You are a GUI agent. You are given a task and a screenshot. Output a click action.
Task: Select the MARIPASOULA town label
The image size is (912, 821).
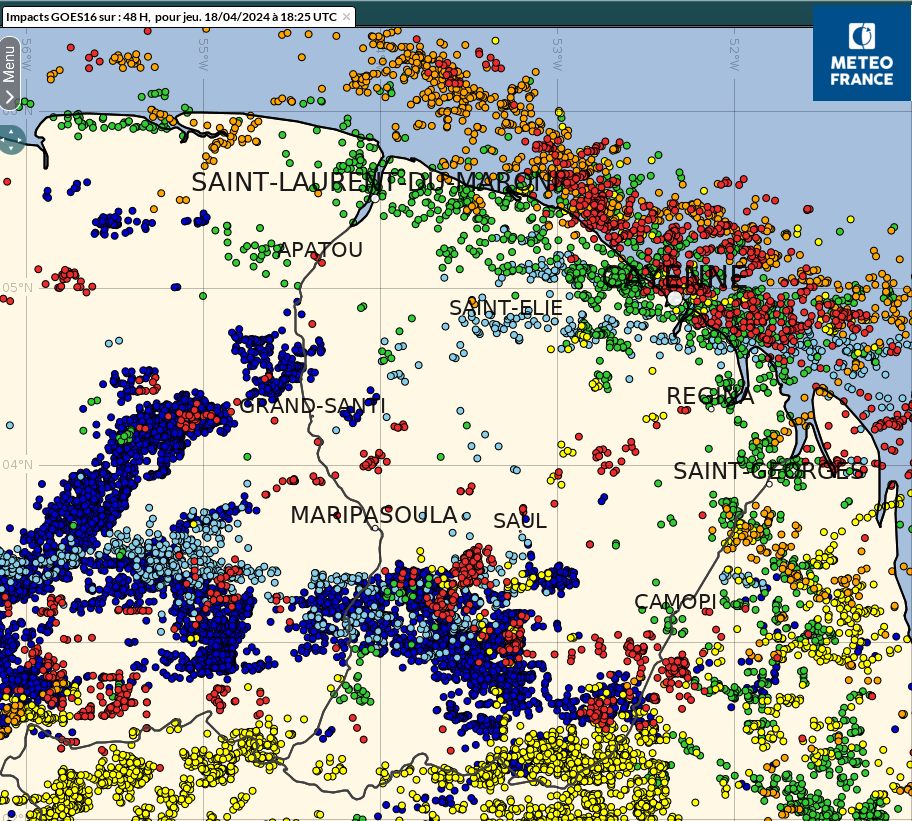click(373, 515)
